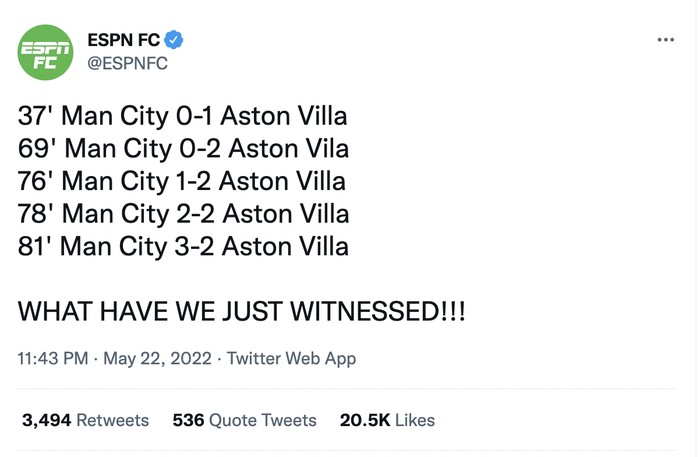The height and width of the screenshot is (457, 700).
Task: Open the Twitter Web App source link
Action: click(291, 358)
